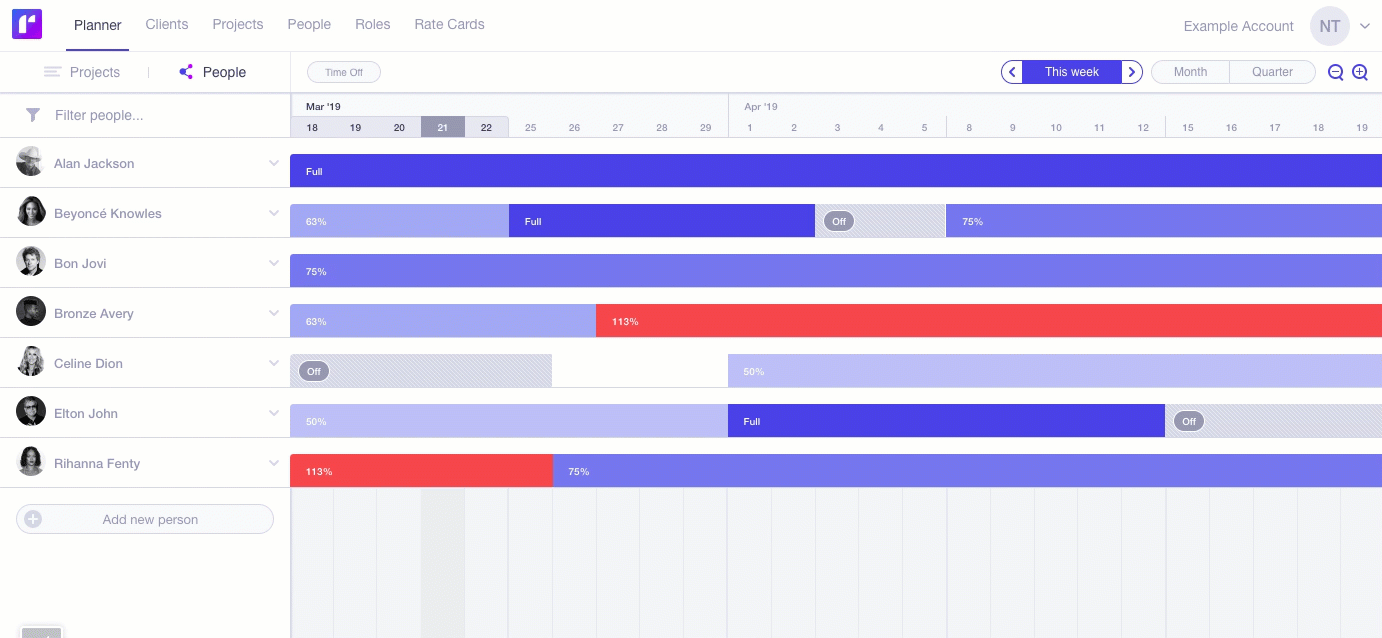Open the Rate Cards tab
The image size is (1382, 638).
coord(449,24)
